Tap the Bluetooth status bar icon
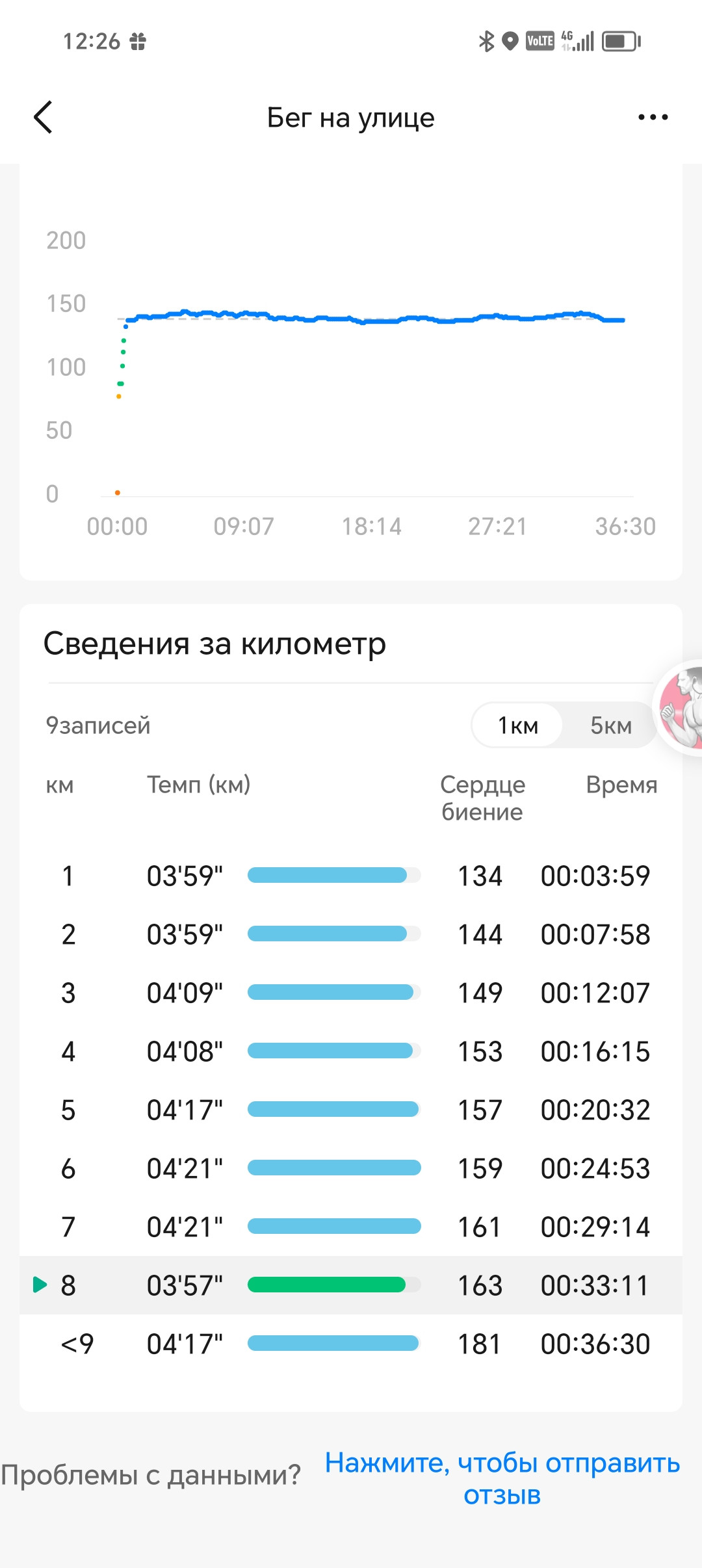The width and height of the screenshot is (702, 1568). (486, 42)
